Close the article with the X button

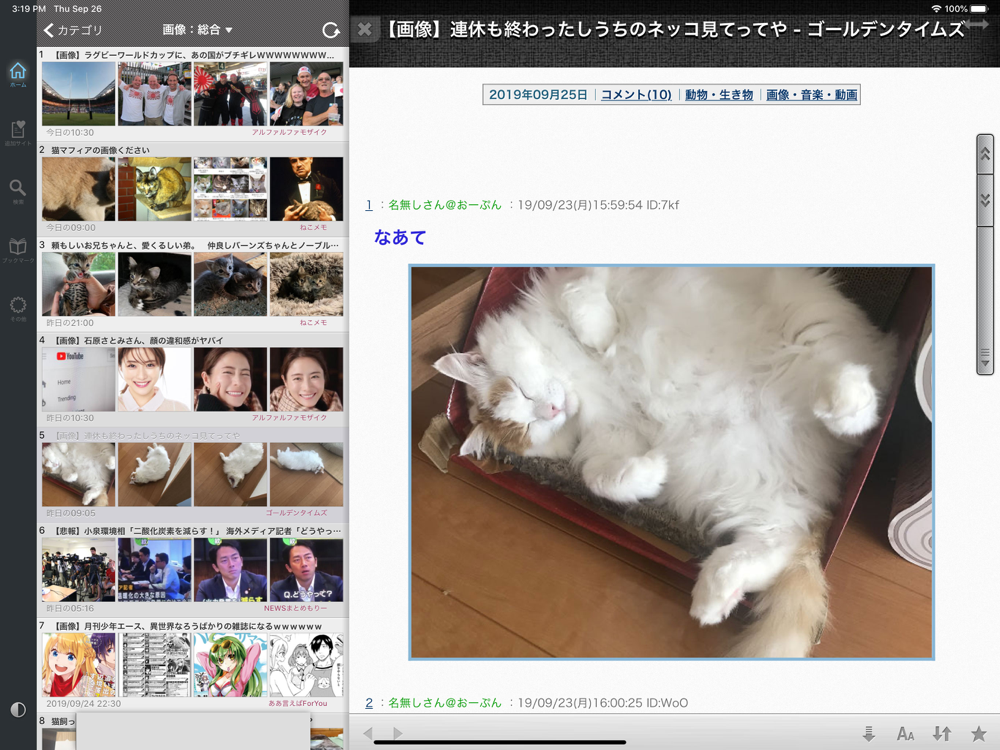[x=365, y=29]
